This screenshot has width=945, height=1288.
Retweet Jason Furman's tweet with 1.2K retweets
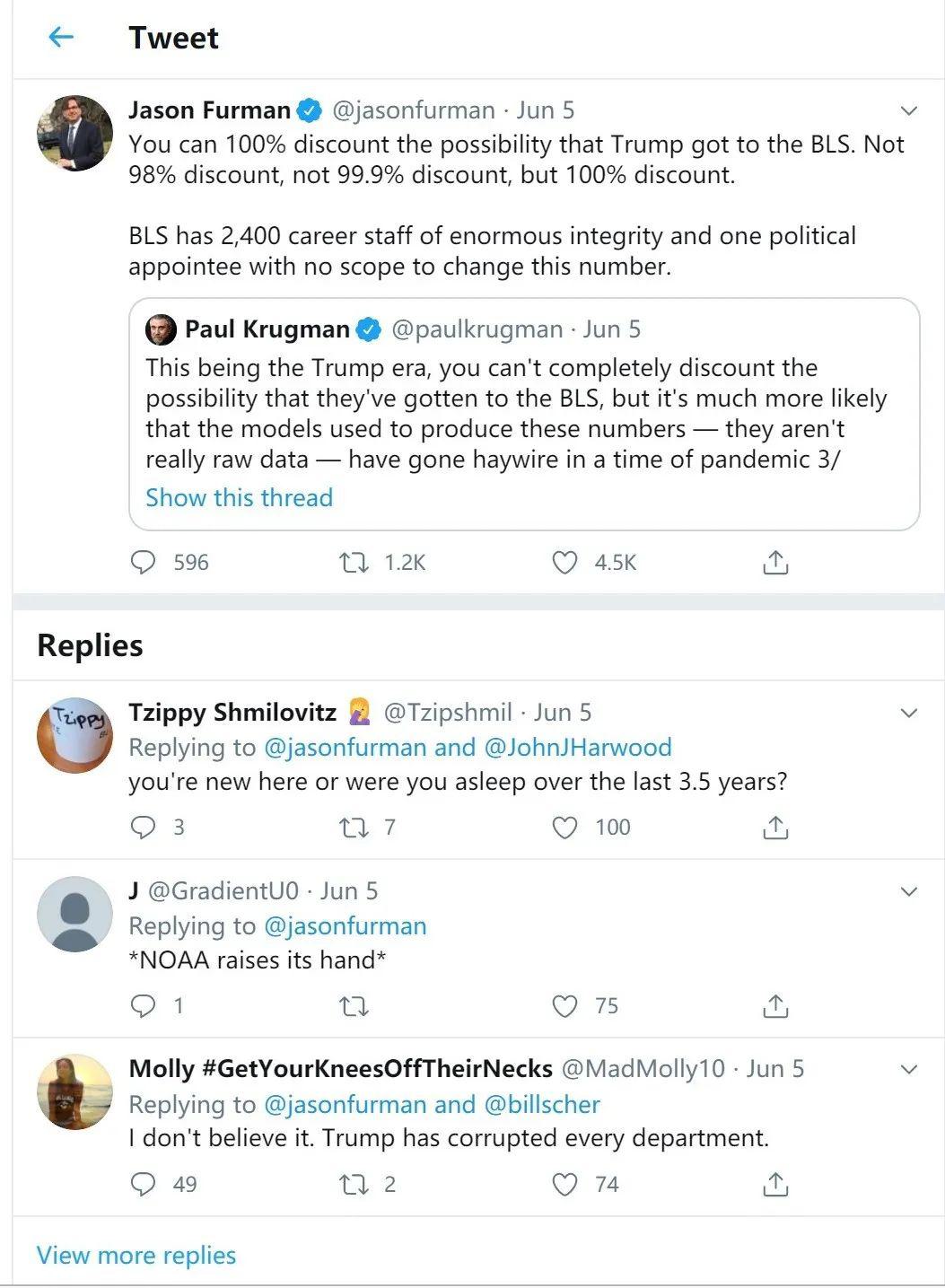(354, 563)
